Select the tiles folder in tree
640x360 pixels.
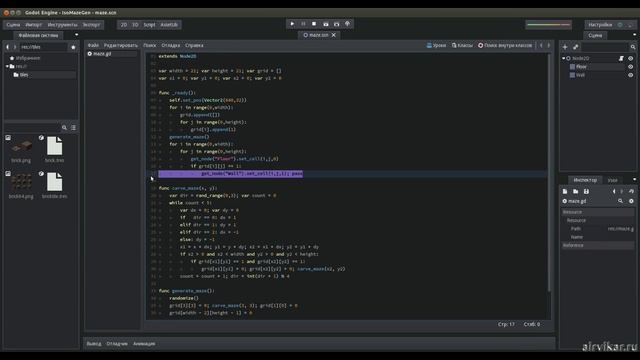tap(44, 75)
